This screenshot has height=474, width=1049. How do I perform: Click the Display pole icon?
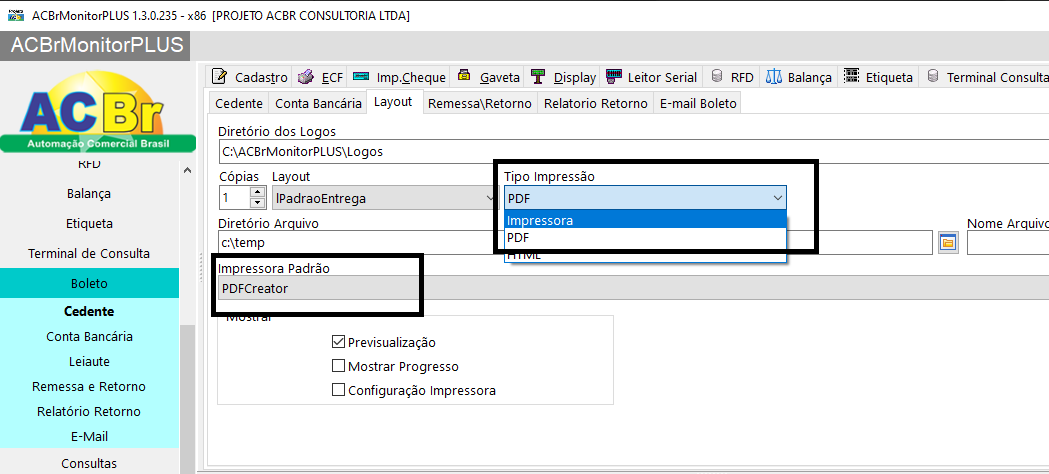(x=537, y=76)
